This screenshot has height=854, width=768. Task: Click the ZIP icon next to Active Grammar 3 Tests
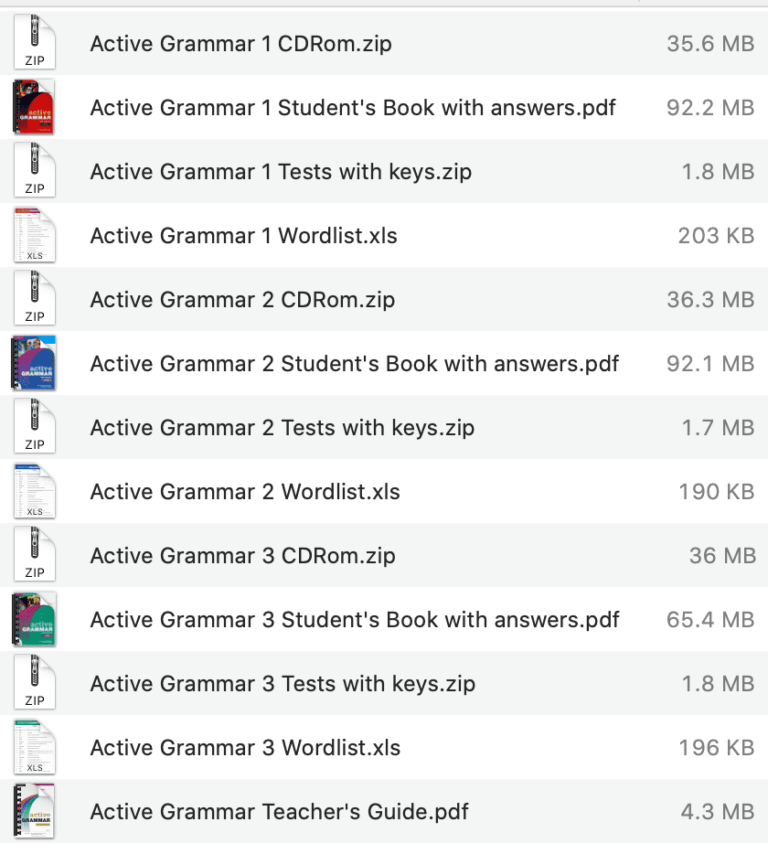(34, 683)
